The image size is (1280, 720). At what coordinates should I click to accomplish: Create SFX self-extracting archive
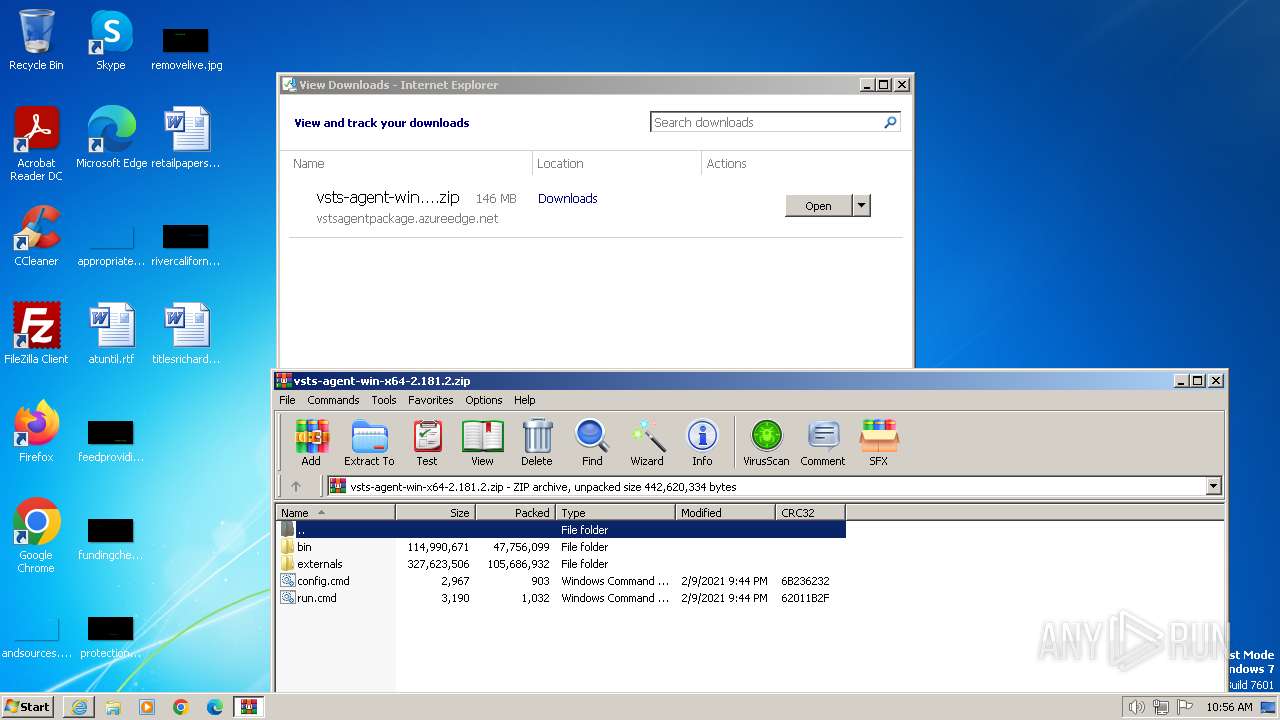click(878, 443)
